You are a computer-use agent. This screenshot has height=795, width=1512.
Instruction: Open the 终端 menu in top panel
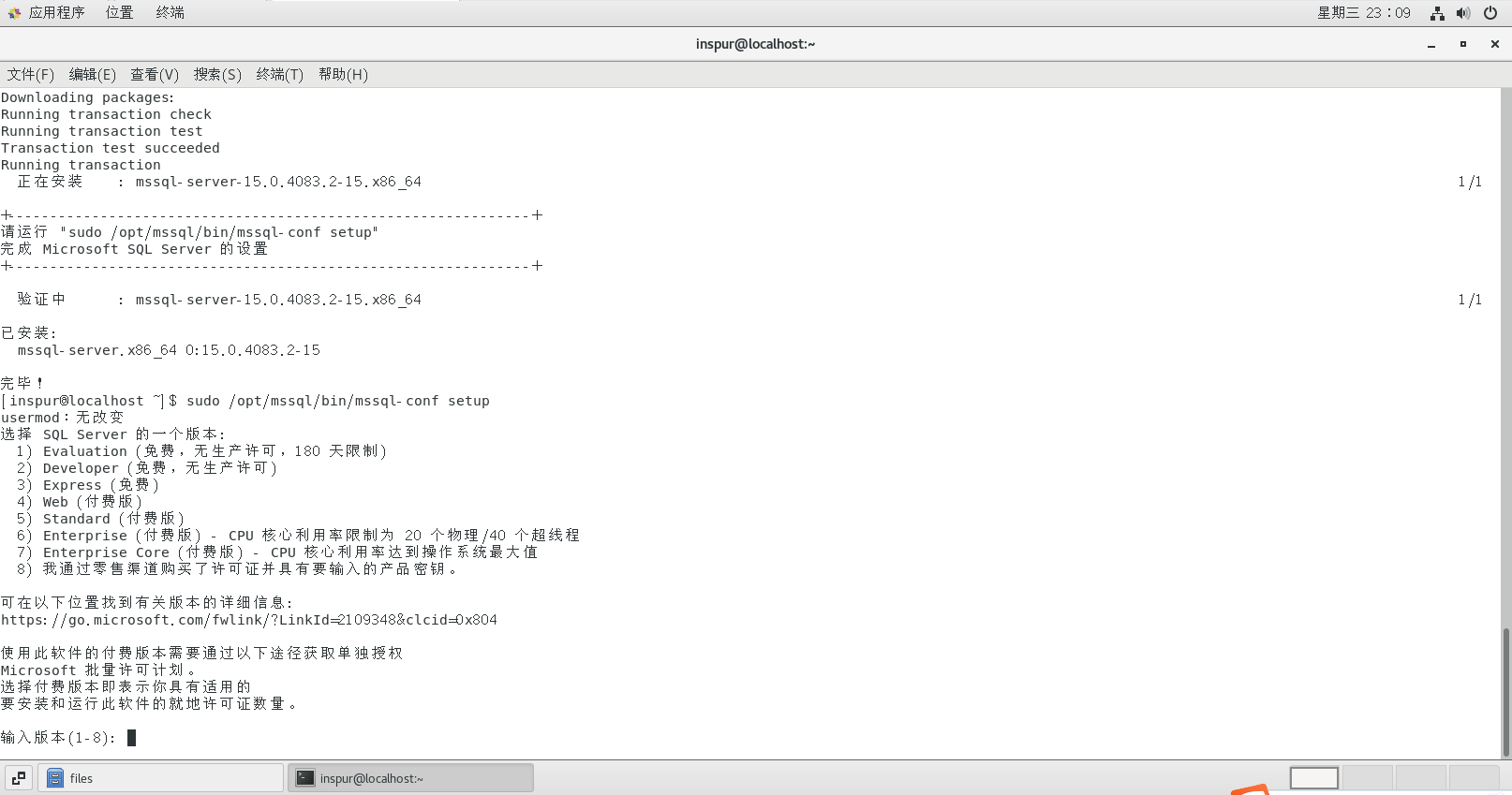170,12
